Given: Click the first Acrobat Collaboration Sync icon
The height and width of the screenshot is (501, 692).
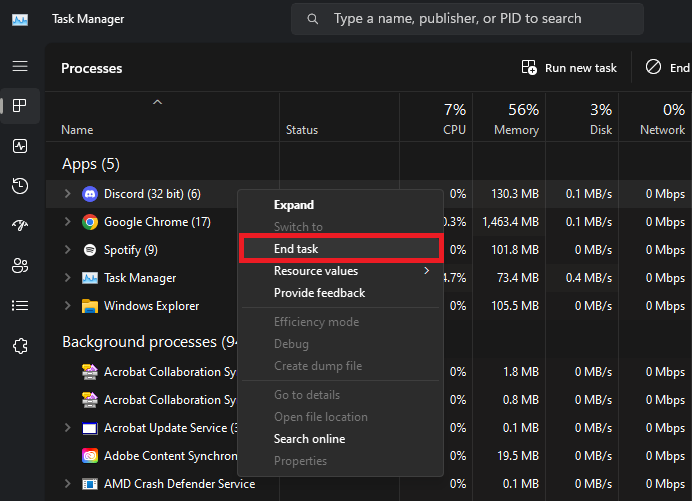Looking at the screenshot, I should (90, 372).
